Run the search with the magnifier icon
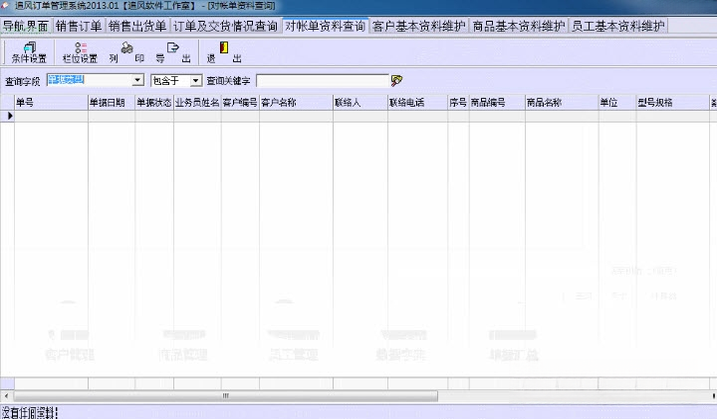The height and width of the screenshot is (419, 717). pyautogui.click(x=396, y=81)
